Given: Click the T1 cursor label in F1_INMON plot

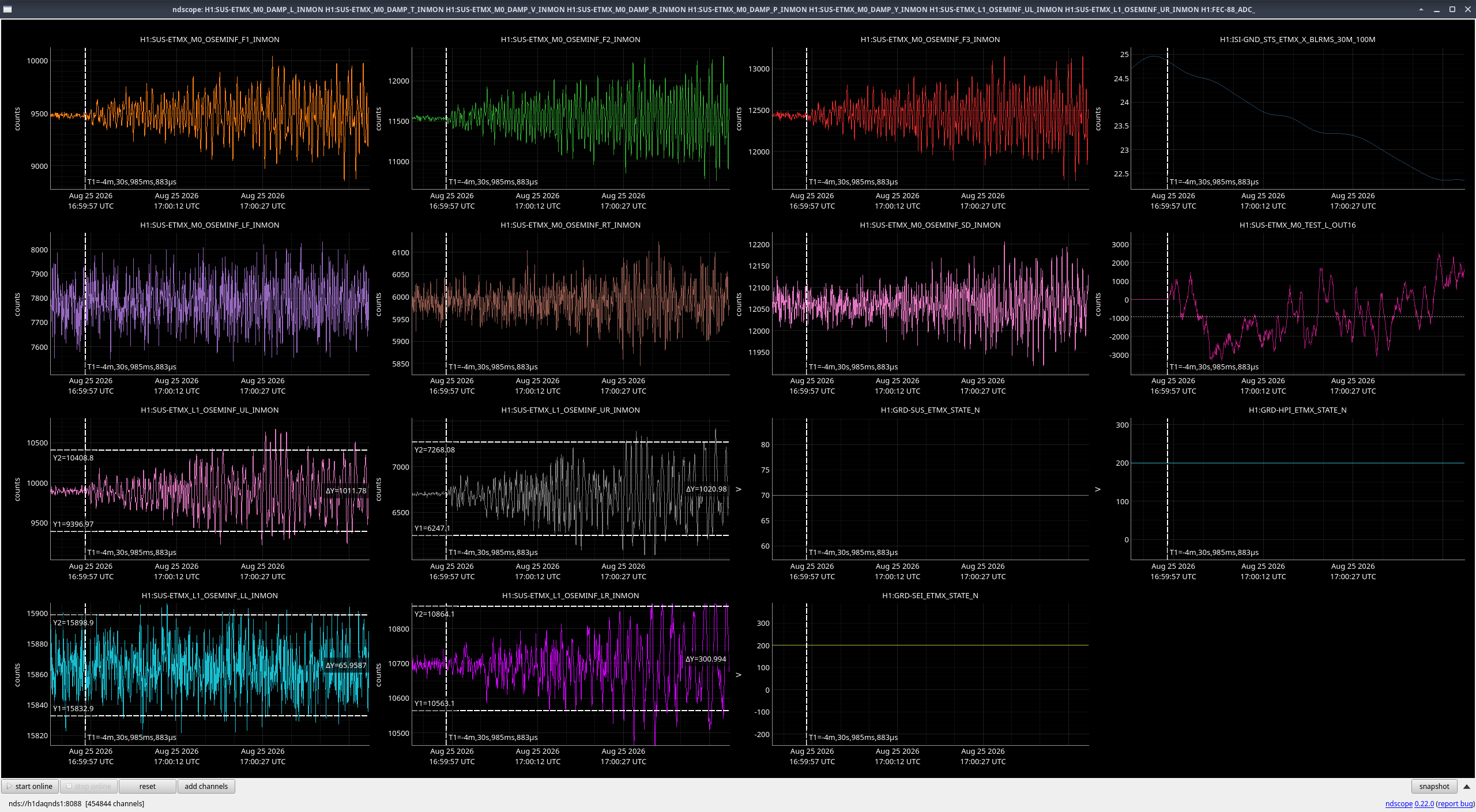Looking at the screenshot, I should point(132,182).
